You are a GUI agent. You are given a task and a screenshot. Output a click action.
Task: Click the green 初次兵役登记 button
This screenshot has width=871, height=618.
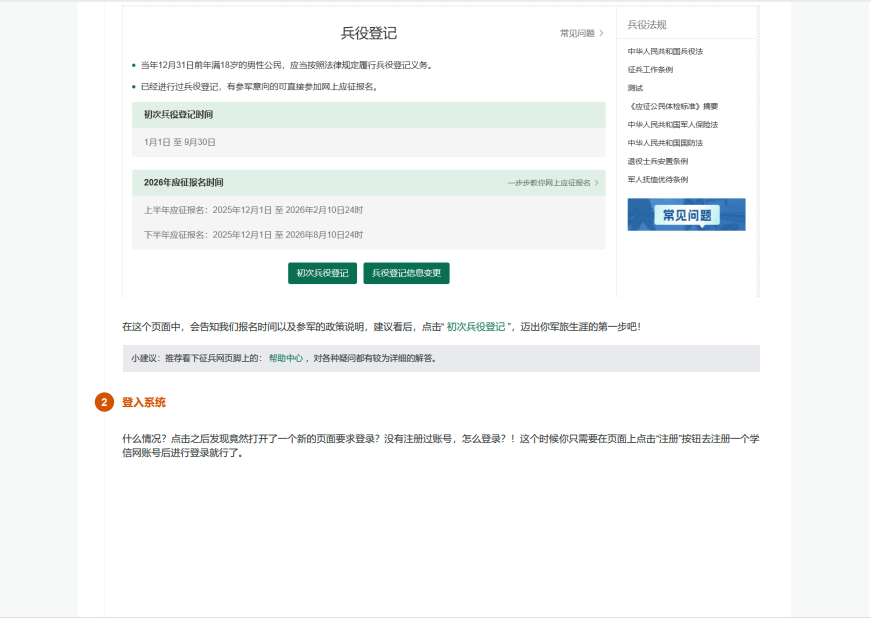[322, 272]
